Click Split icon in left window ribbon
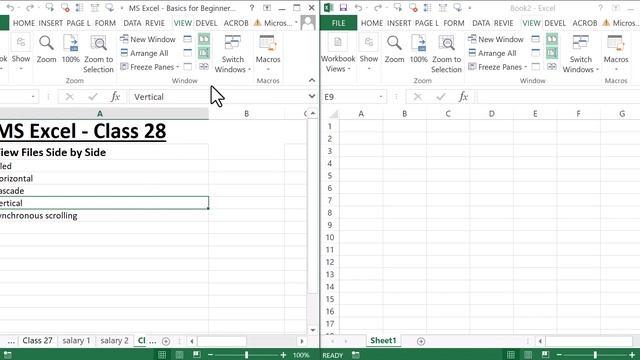This screenshot has height=360, width=640. 187,39
